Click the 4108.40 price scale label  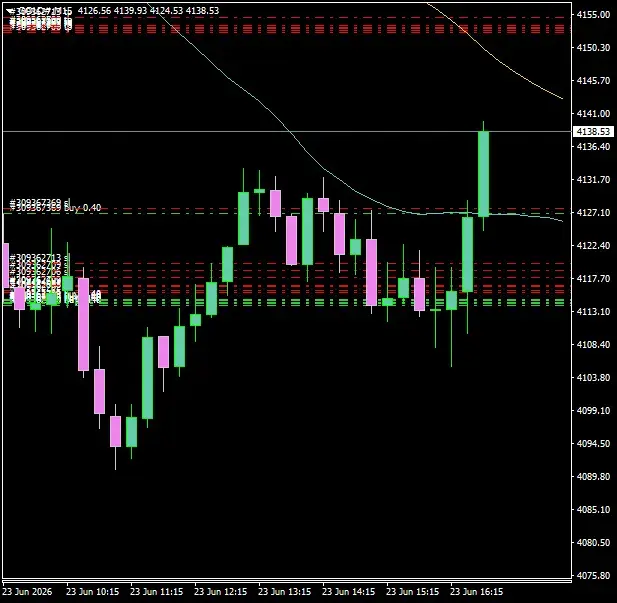tap(593, 345)
